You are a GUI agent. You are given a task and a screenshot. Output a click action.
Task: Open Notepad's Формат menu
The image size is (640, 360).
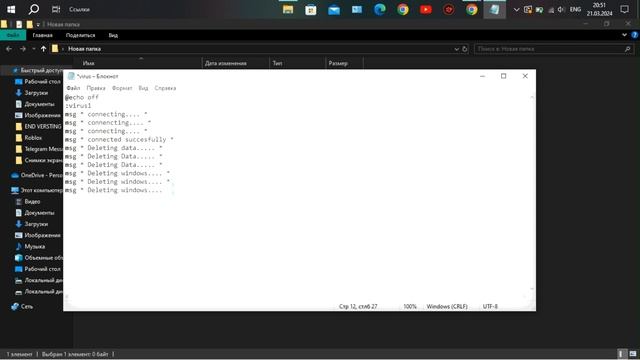tap(122, 88)
